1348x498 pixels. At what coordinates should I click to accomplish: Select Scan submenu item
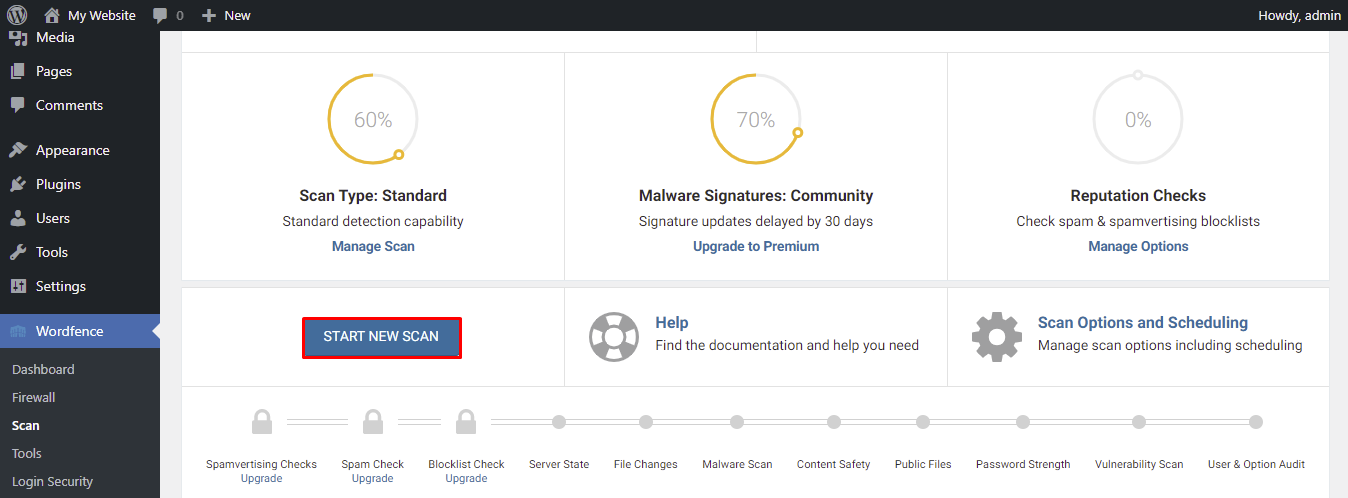26,425
